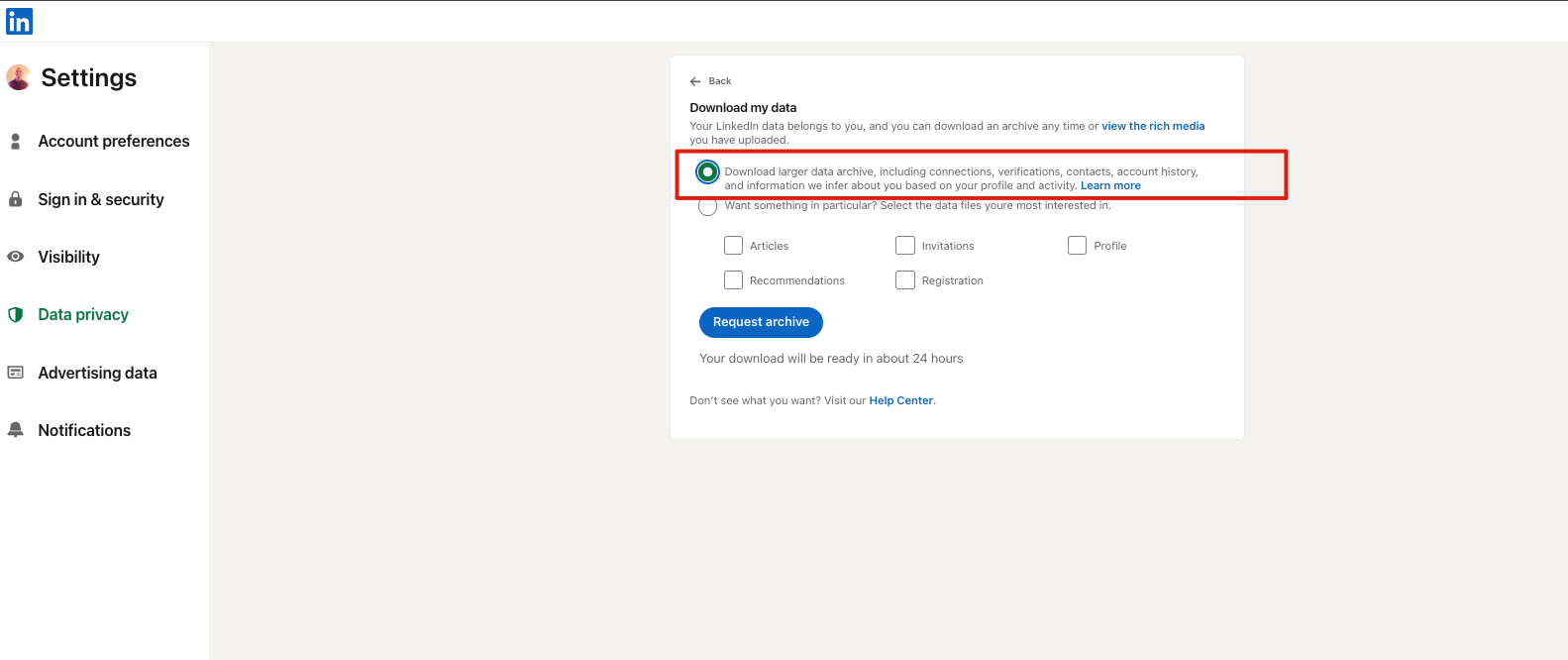The height and width of the screenshot is (660, 1568).
Task: Click the Request archive button
Action: [761, 322]
